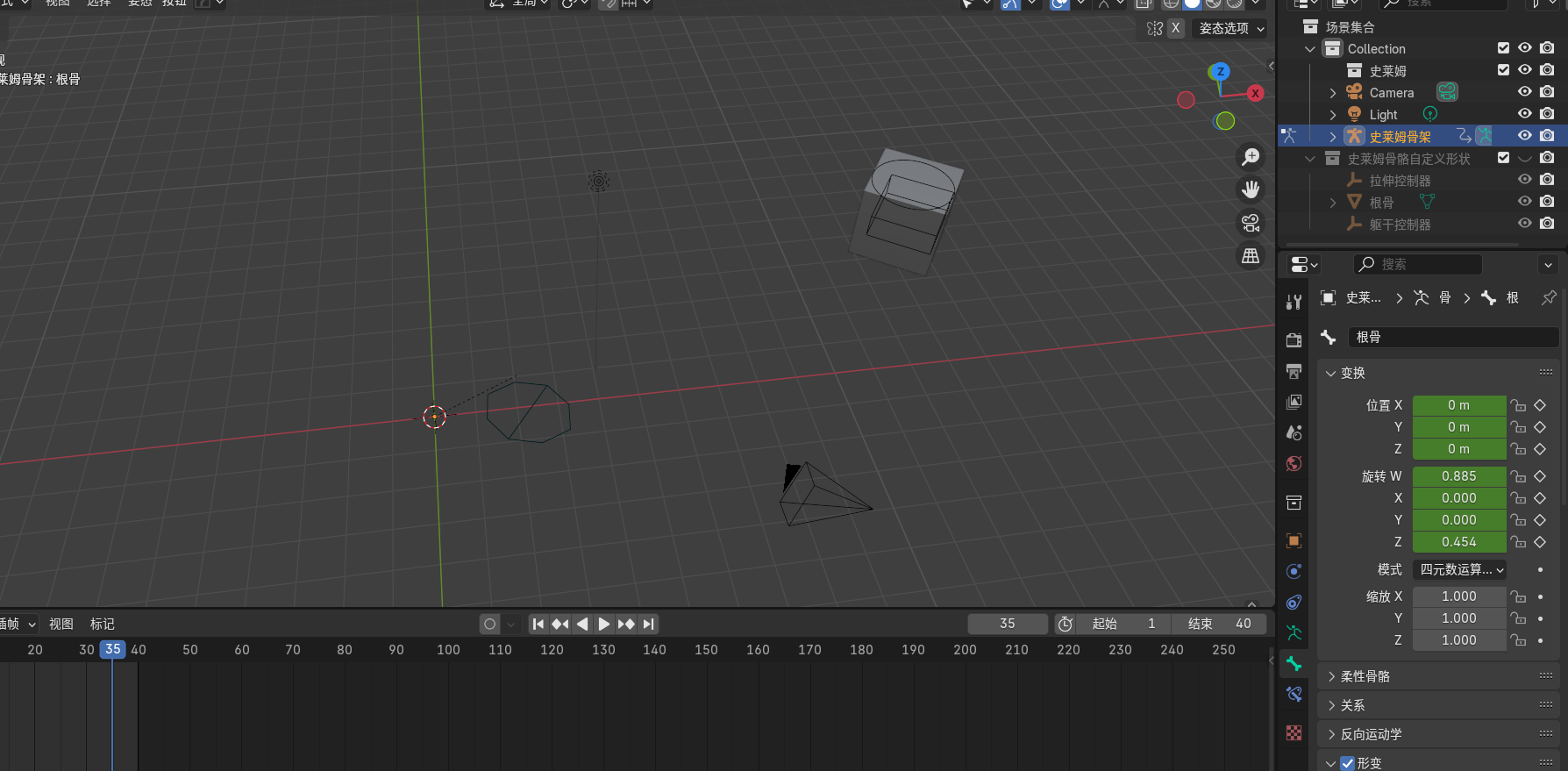Expand the Camera tree item

1333,93
